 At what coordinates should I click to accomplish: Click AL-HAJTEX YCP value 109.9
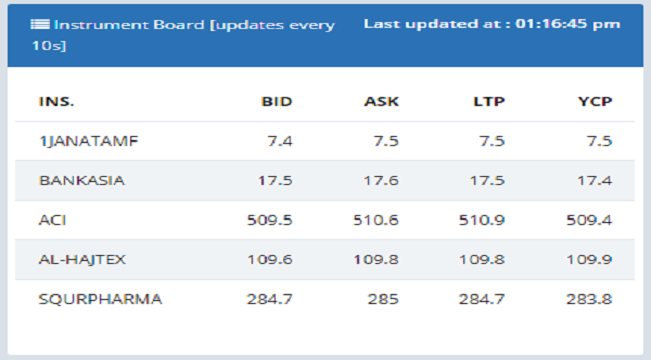click(x=589, y=260)
